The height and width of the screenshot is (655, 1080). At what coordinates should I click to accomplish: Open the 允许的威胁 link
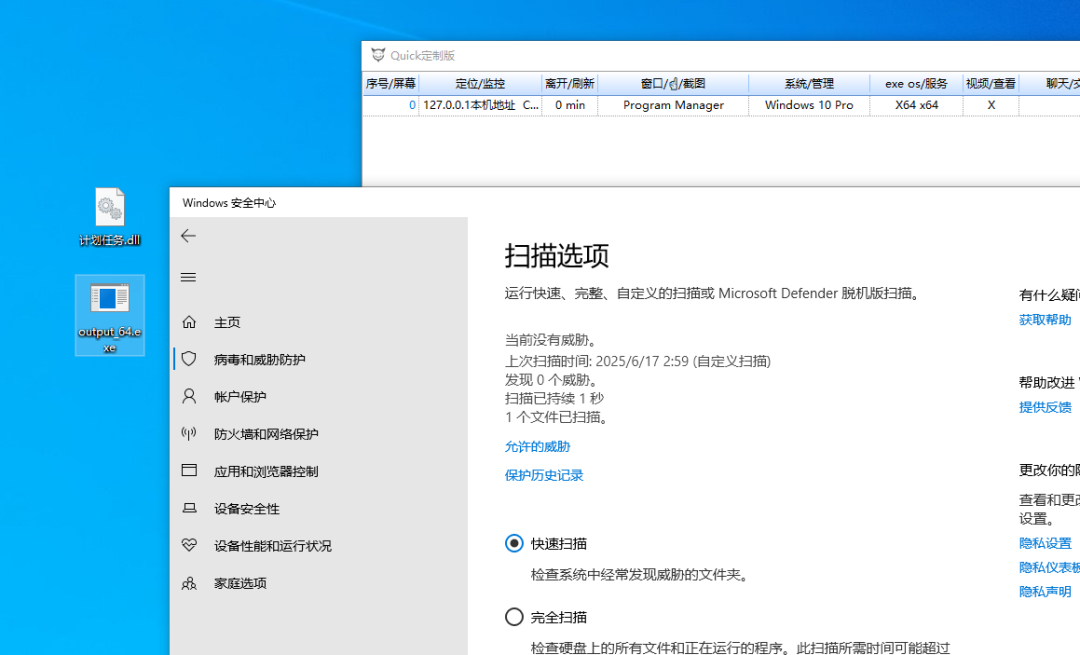pyautogui.click(x=537, y=446)
